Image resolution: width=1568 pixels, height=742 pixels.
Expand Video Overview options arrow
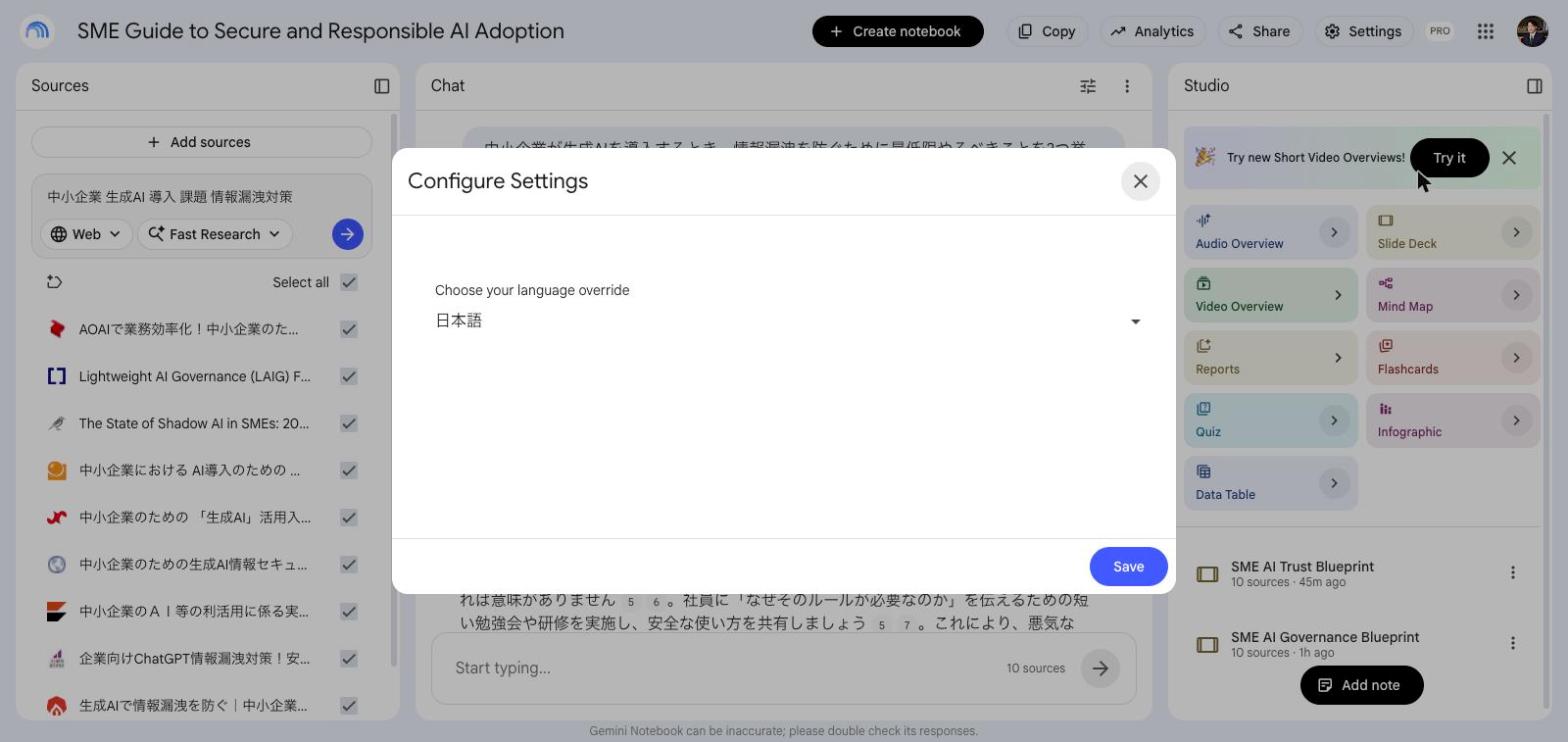tap(1337, 295)
